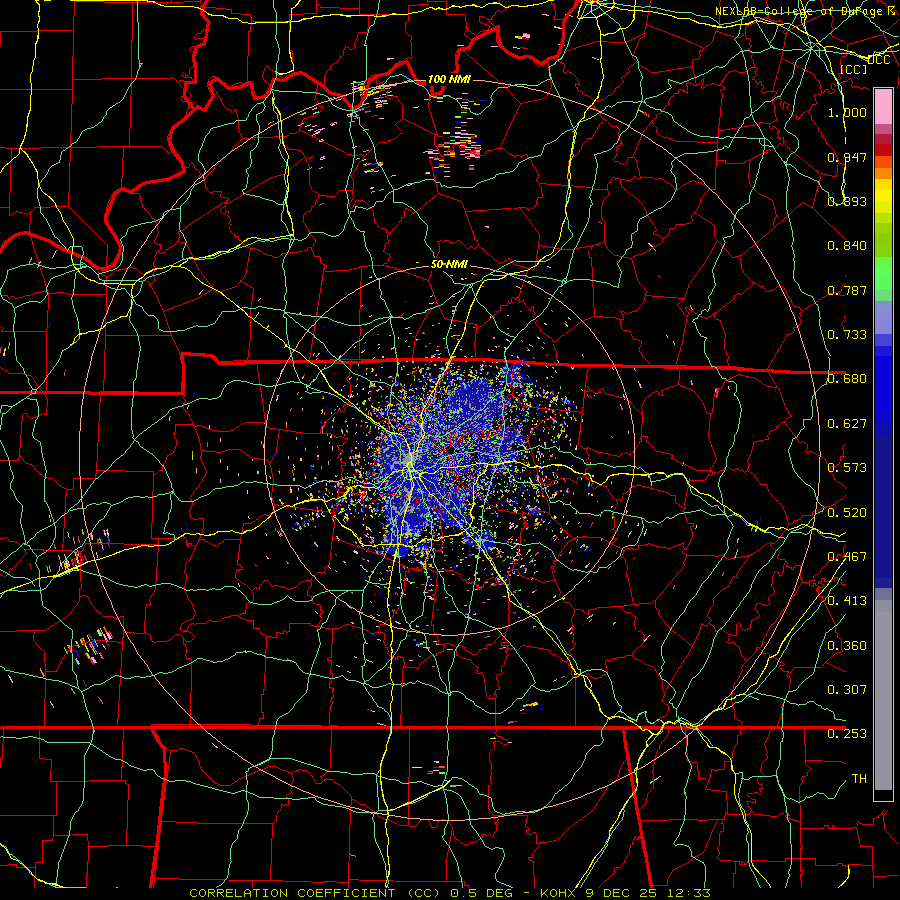Click the KOHX radar site identifier
This screenshot has width=900, height=900.
[x=560, y=893]
